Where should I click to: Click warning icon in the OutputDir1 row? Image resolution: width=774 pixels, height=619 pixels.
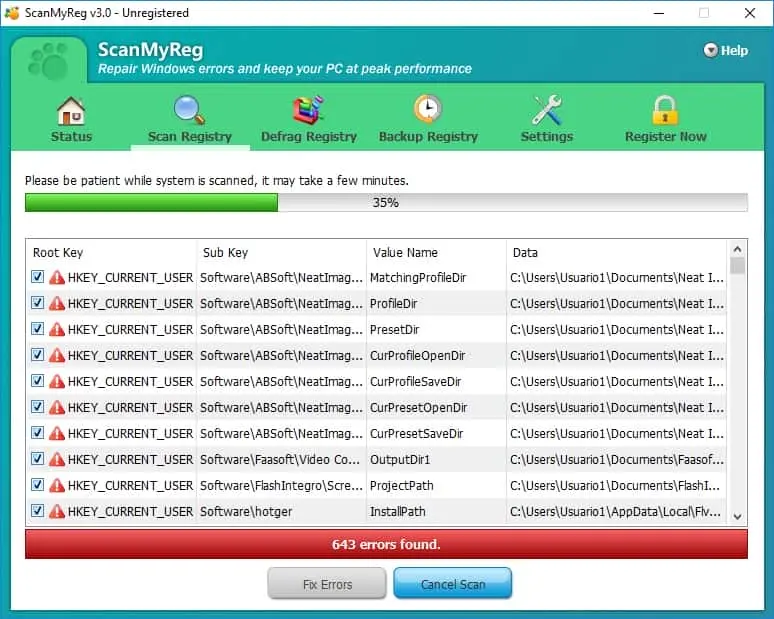(57, 459)
